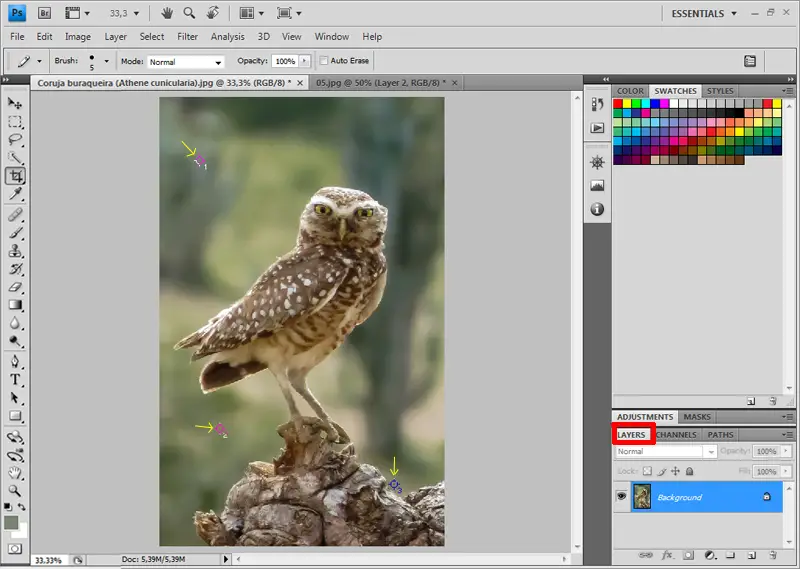Open the layer blending mode dropdown
This screenshot has height=569, width=800.
coord(666,452)
